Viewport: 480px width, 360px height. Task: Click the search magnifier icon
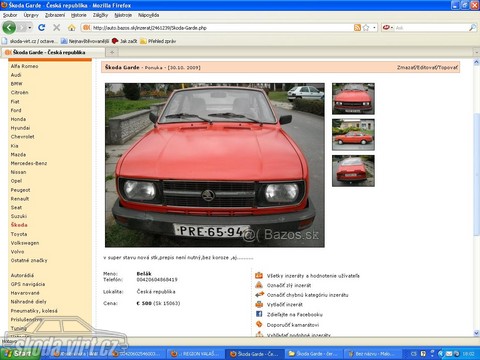[472, 28]
